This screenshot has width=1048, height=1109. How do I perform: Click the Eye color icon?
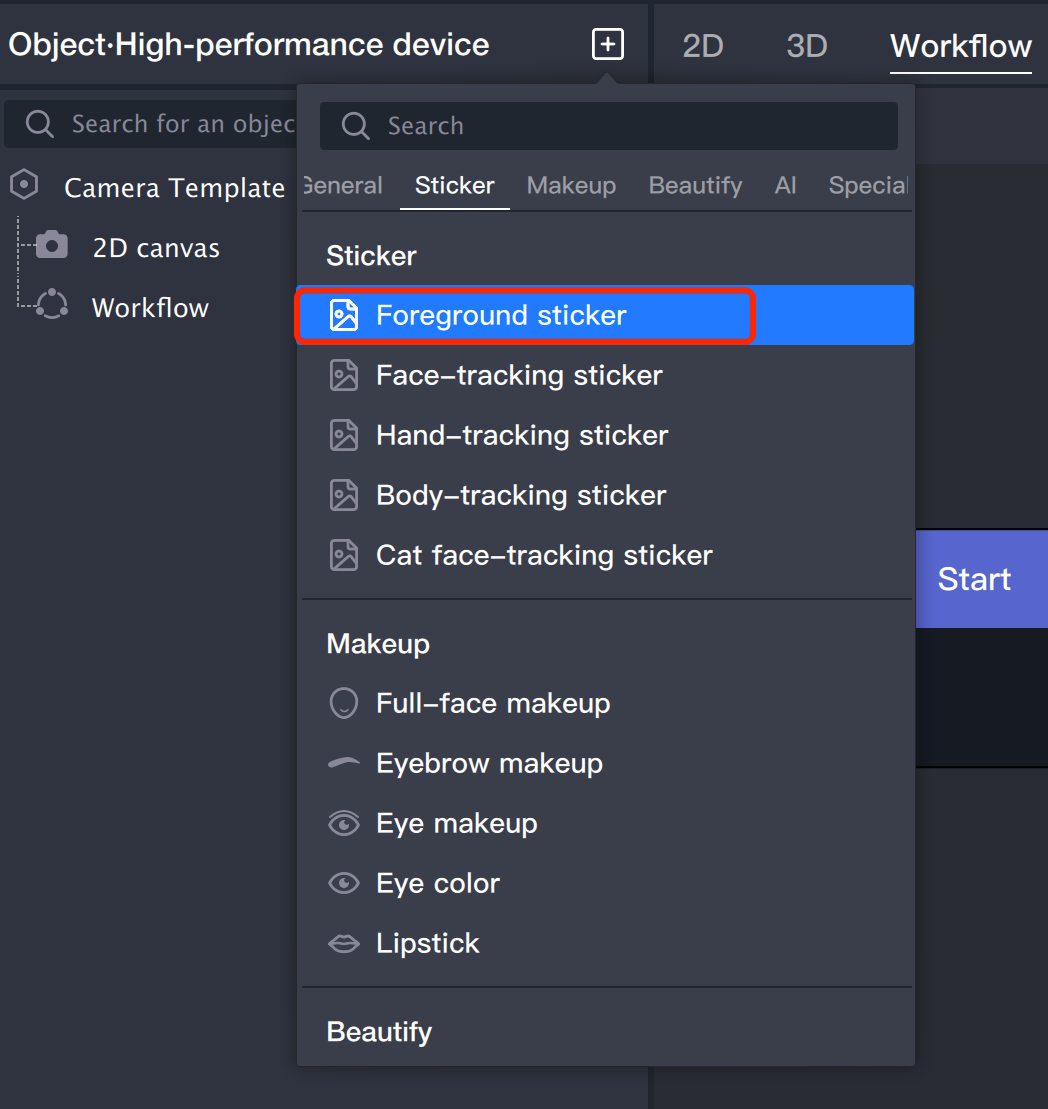344,883
